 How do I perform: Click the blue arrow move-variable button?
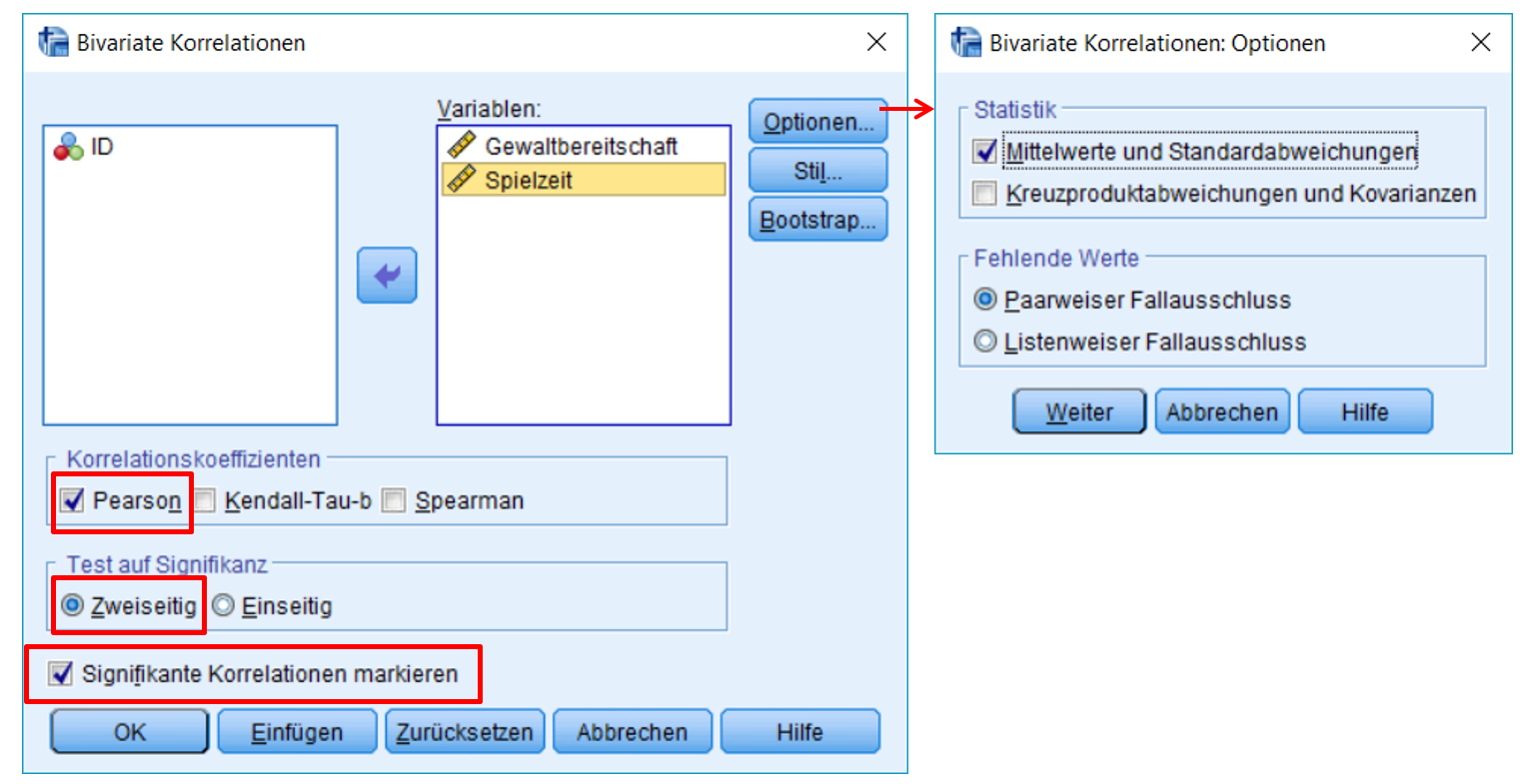pos(387,275)
